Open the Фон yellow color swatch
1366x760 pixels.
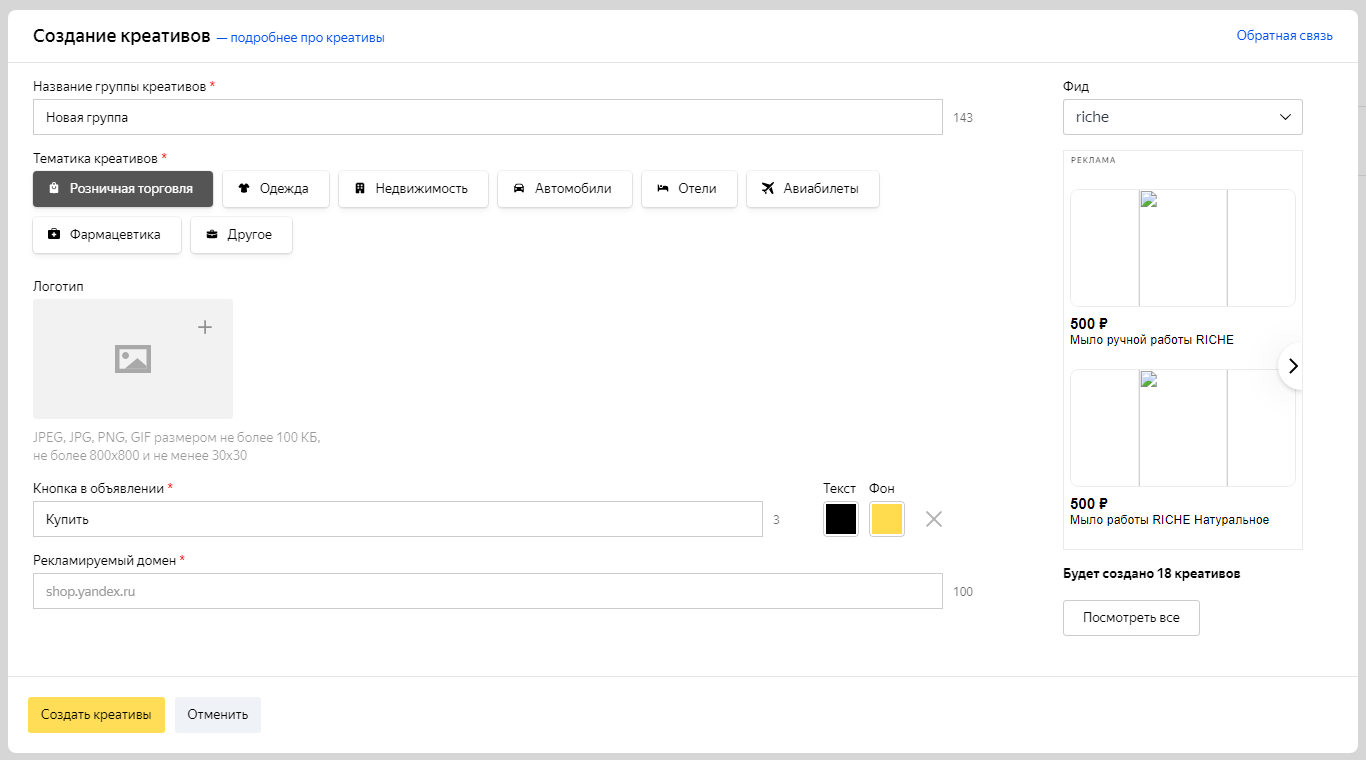[x=887, y=519]
